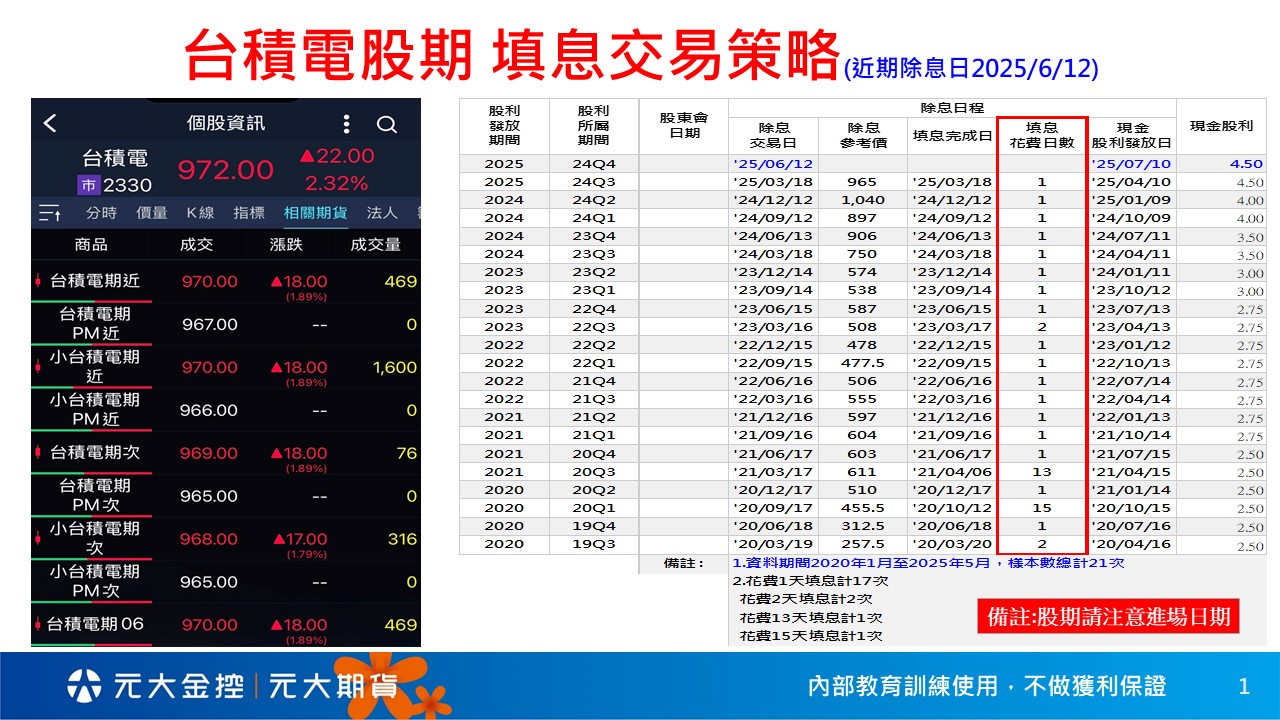
Task: Click the slide title 台積電股期 填息交易策略
Action: [512, 55]
